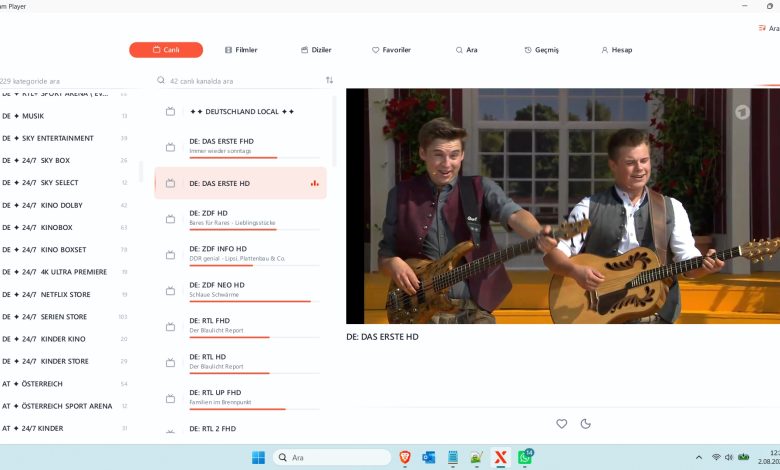Open the Windows Start menu

point(258,458)
